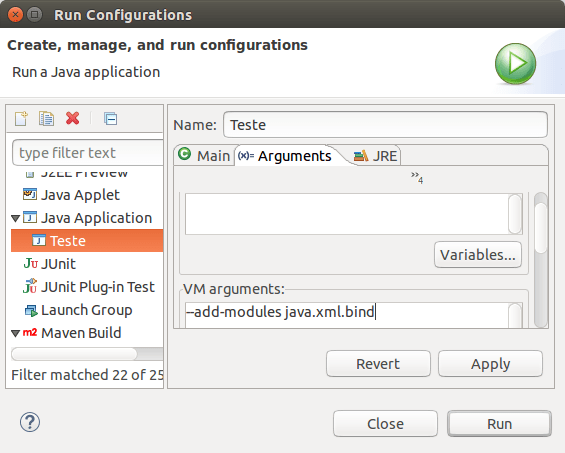
Task: Click the Arguments tab vertical scrollbar
Action: pos(541,259)
